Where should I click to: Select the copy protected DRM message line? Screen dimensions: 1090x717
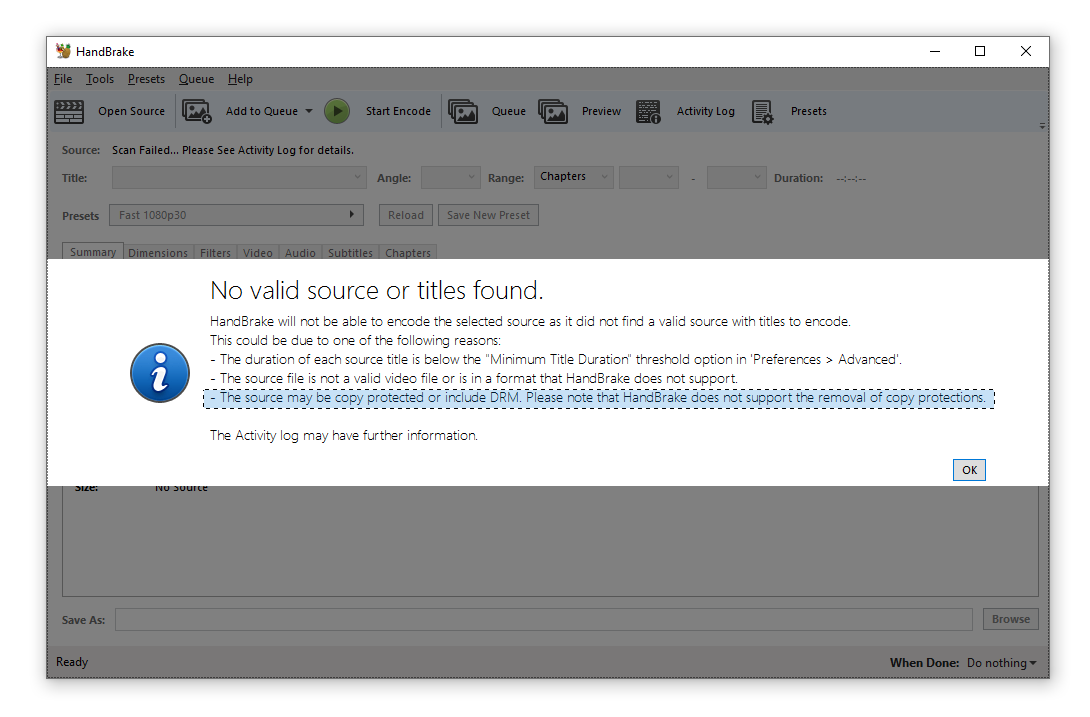pyautogui.click(x=598, y=398)
